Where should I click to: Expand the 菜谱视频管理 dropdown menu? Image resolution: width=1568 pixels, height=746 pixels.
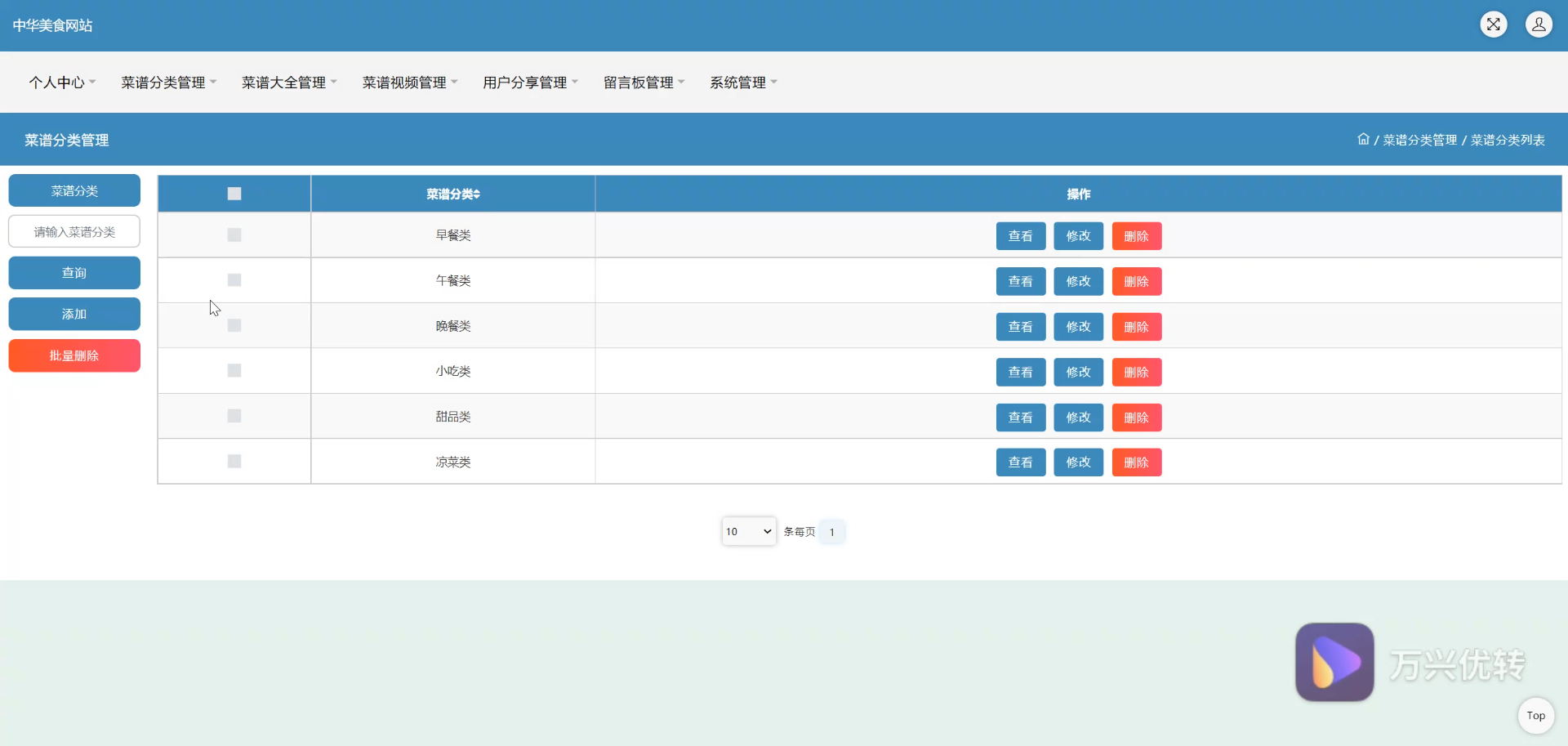pos(411,83)
